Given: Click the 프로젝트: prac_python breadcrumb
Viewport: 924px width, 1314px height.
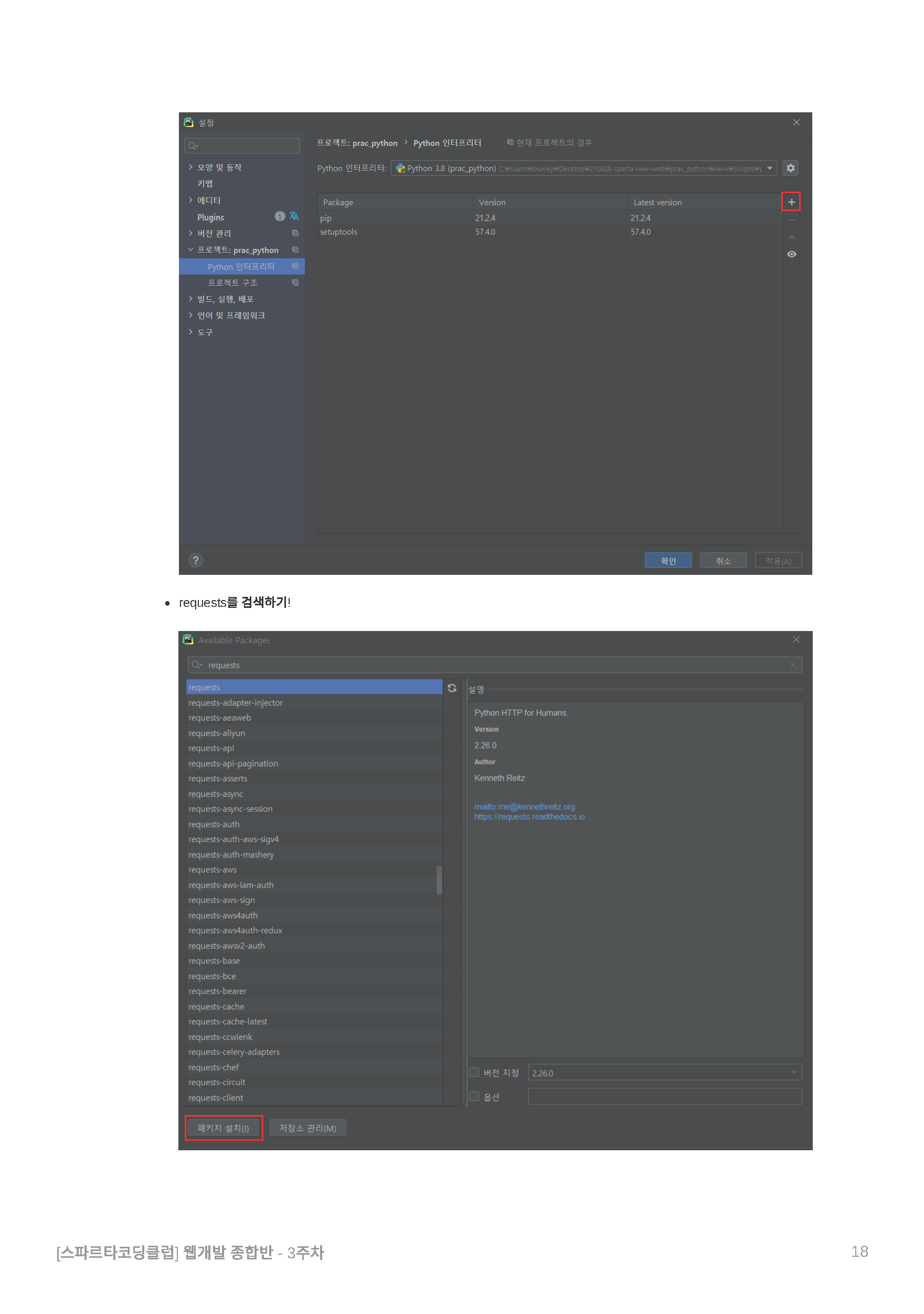Looking at the screenshot, I should tap(357, 142).
